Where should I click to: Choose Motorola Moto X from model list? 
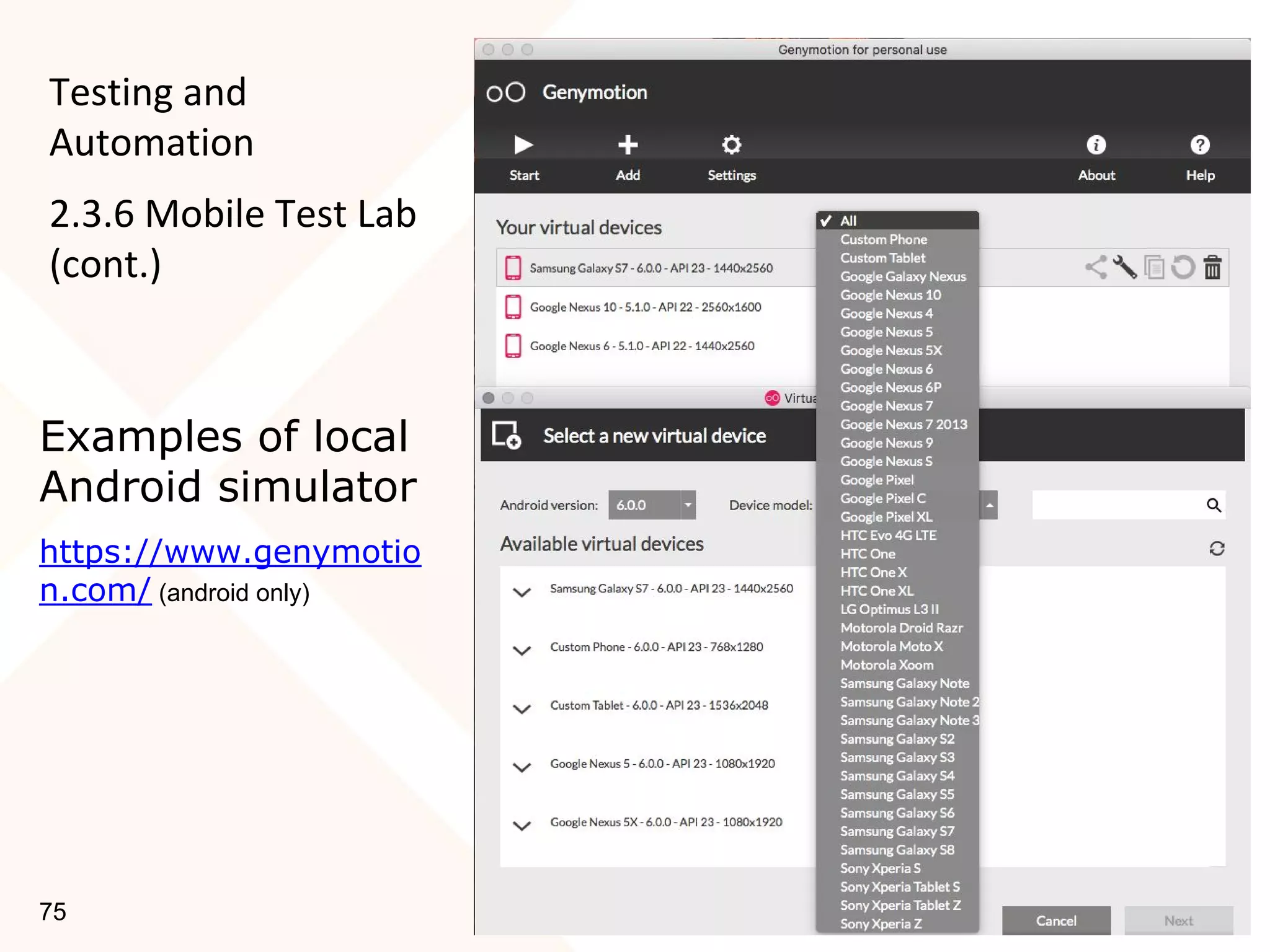[897, 646]
